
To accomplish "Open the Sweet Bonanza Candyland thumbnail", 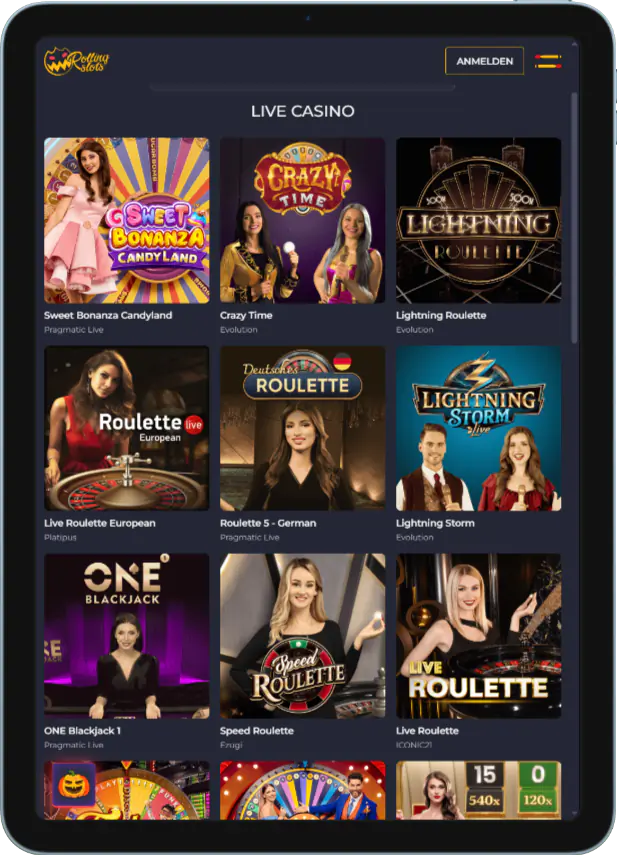I will pos(126,220).
